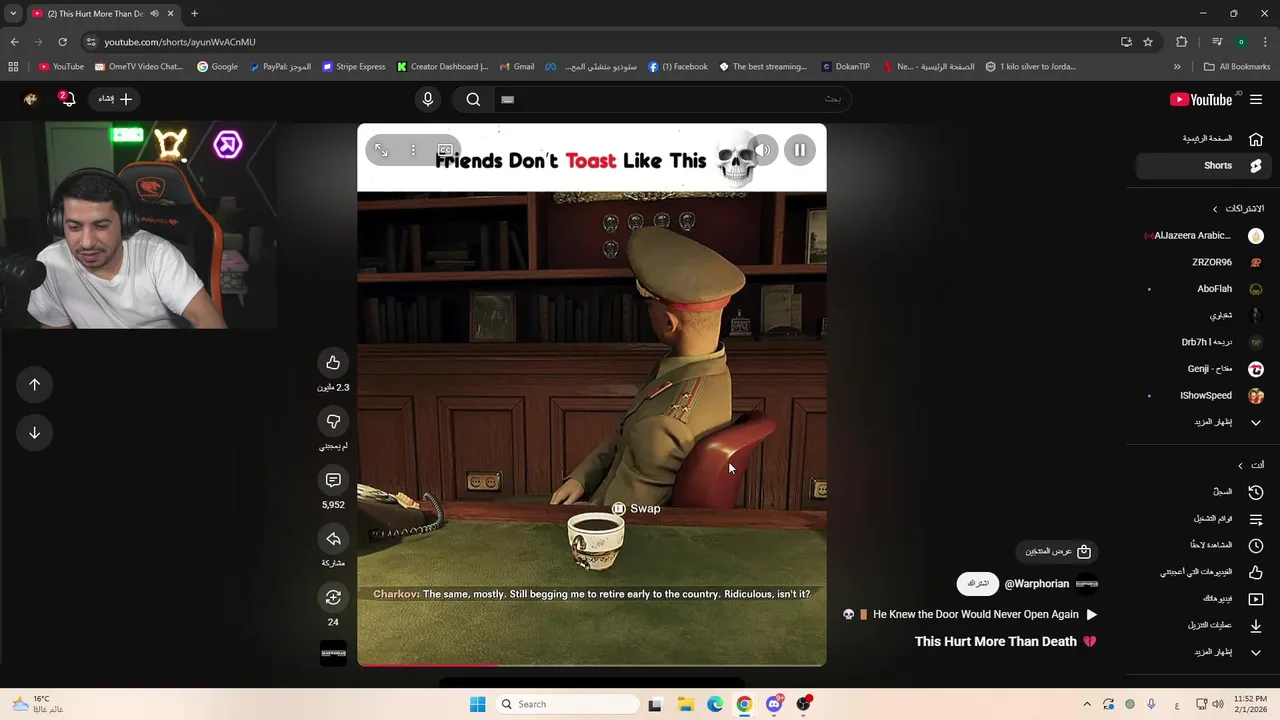
Task: Open the account avatar menu
Action: point(30,99)
